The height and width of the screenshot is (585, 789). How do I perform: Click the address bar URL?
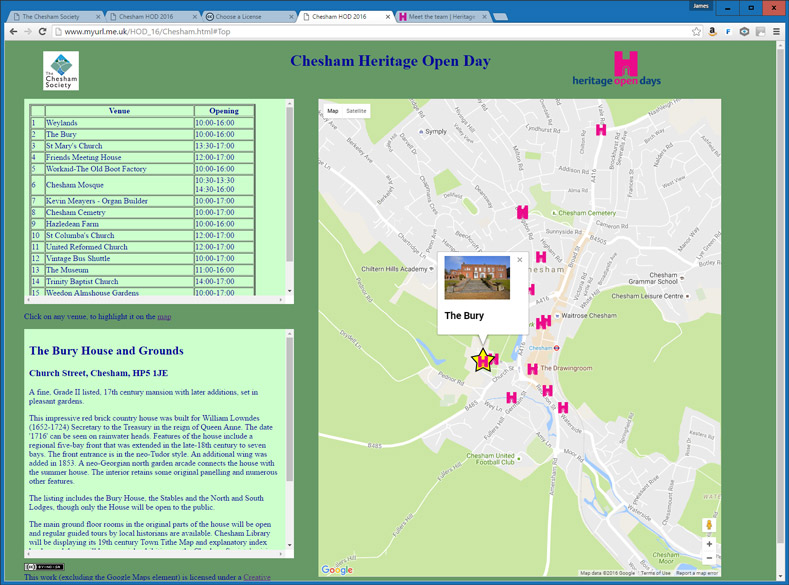(x=147, y=32)
